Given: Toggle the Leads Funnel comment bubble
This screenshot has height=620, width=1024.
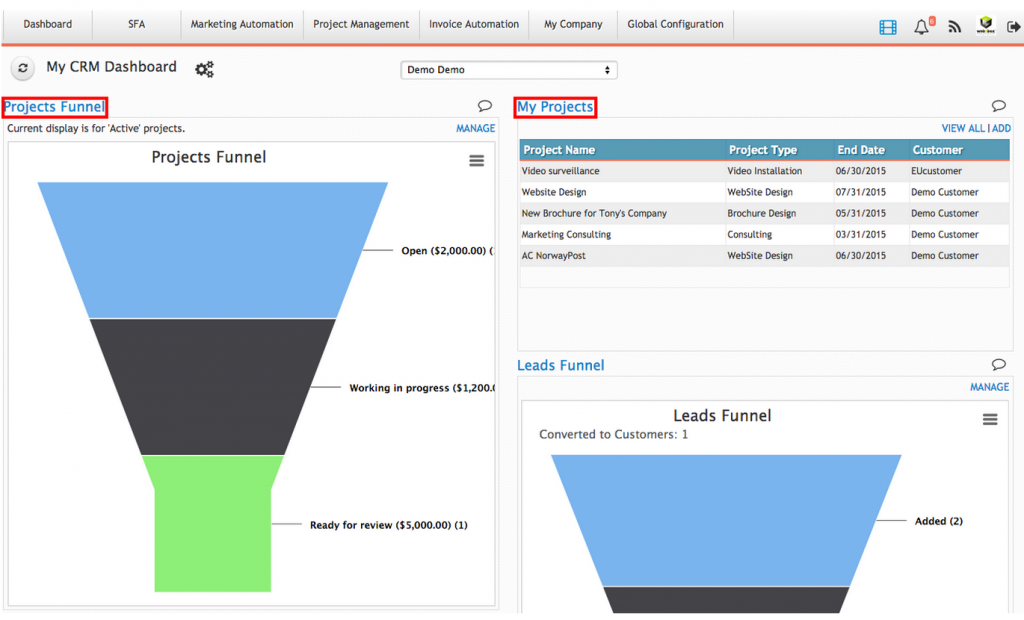Looking at the screenshot, I should point(998,364).
